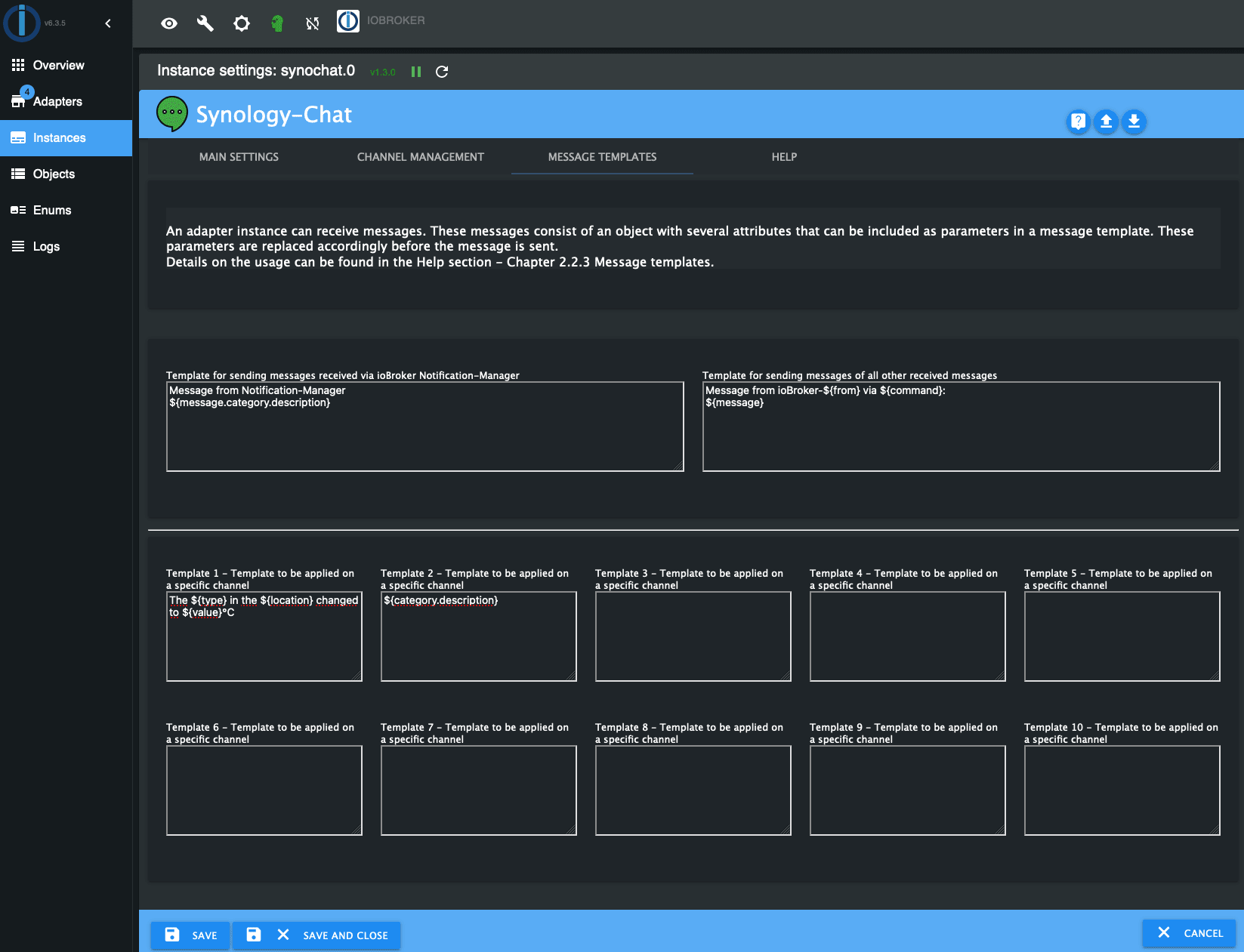Image resolution: width=1244 pixels, height=952 pixels.
Task: Collapse the left sidebar
Action: click(107, 23)
